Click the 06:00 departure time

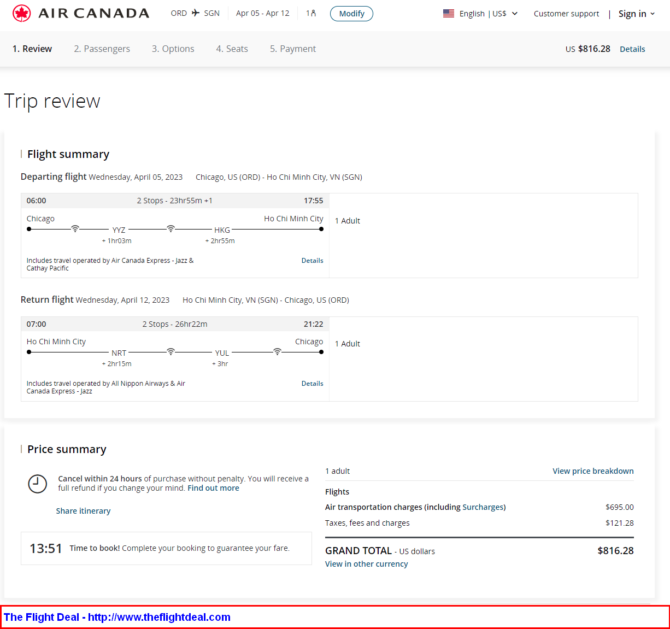point(36,201)
